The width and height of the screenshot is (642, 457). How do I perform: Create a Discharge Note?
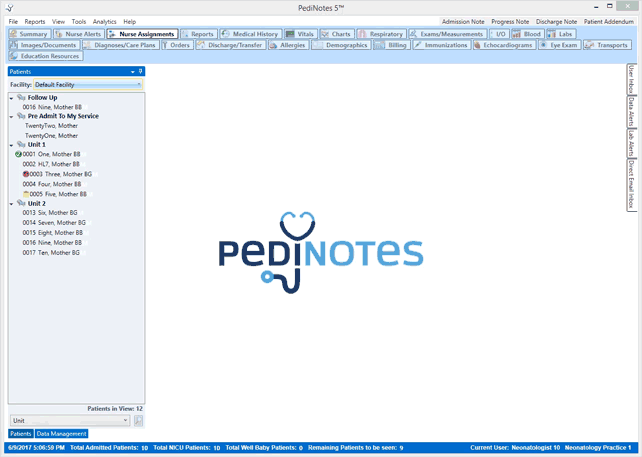click(x=556, y=22)
